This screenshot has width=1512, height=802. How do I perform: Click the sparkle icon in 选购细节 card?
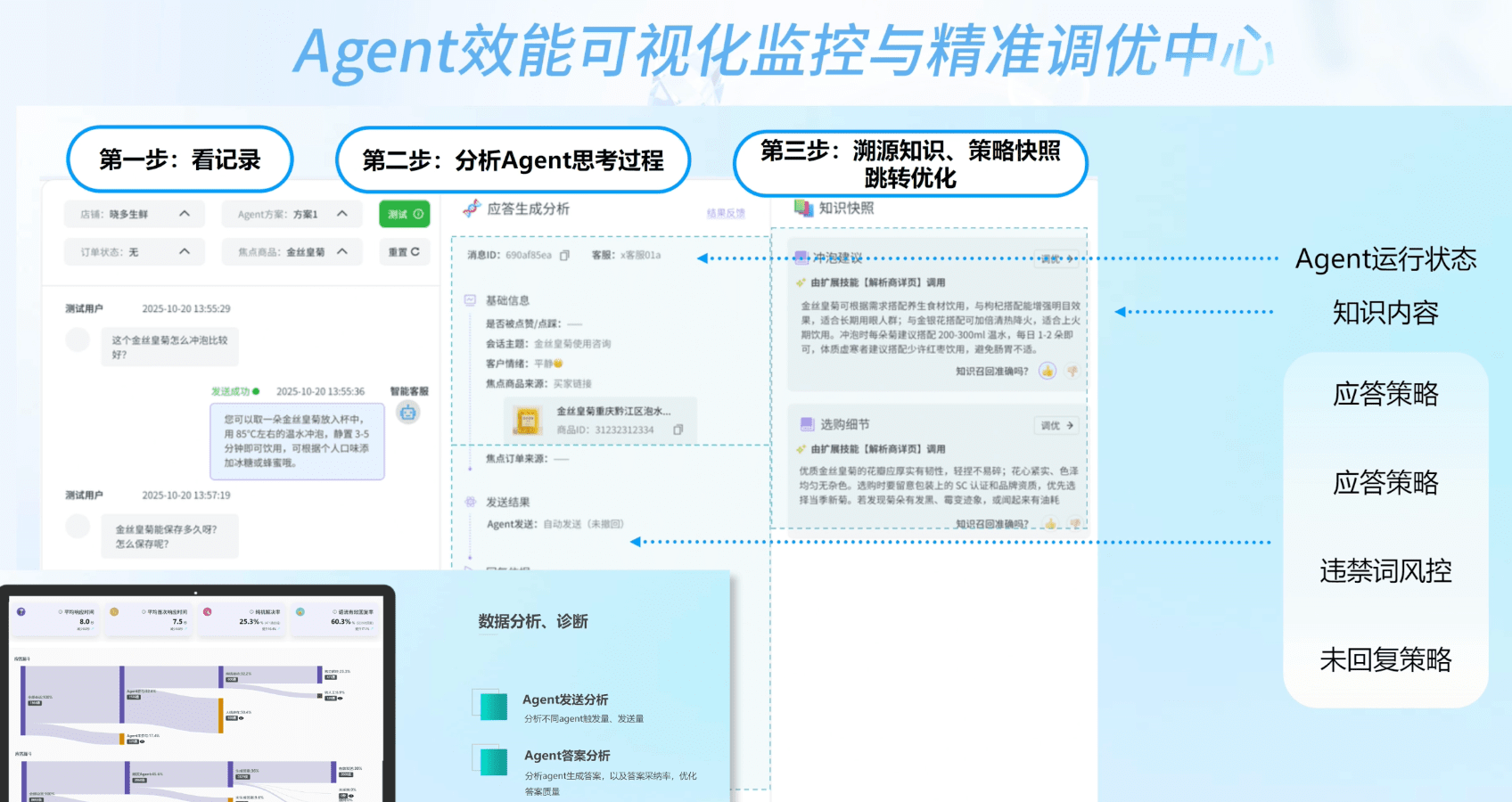(x=801, y=449)
